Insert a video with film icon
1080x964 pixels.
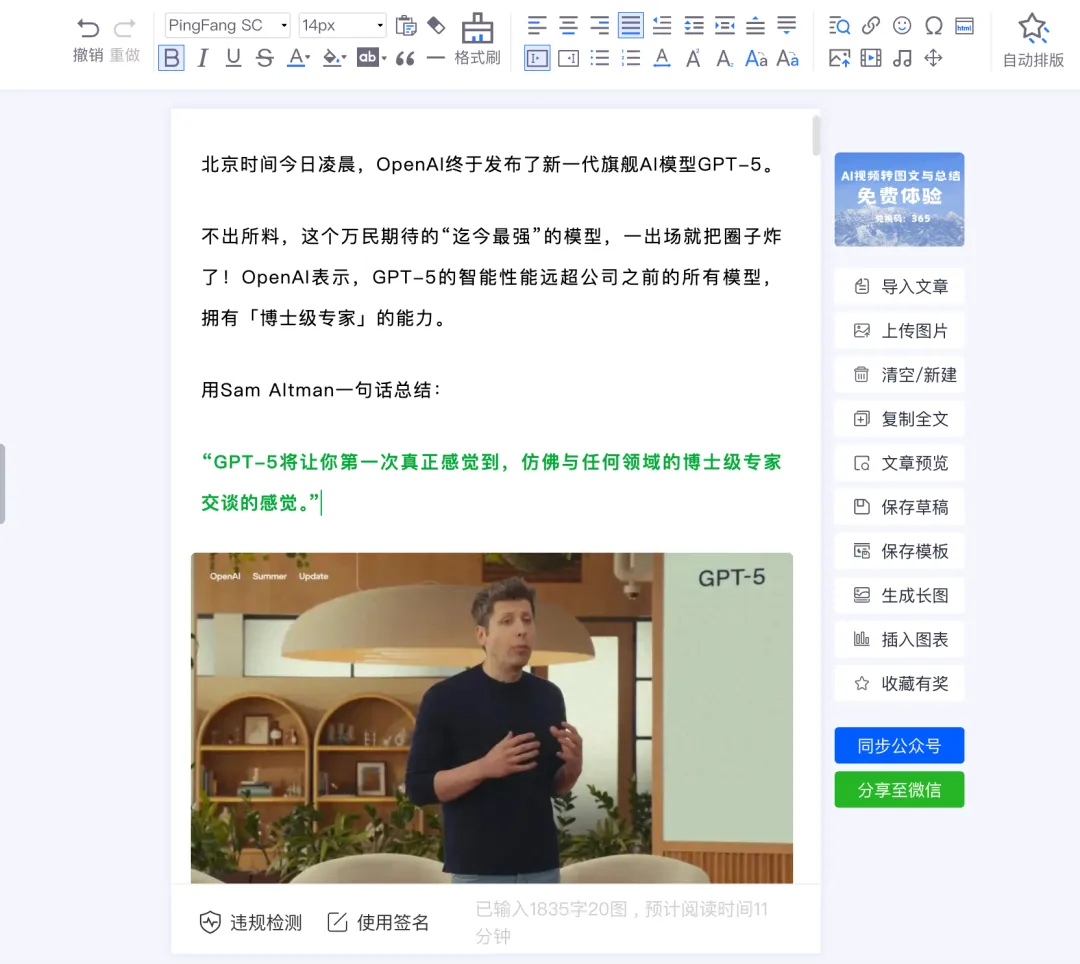pyautogui.click(x=871, y=58)
